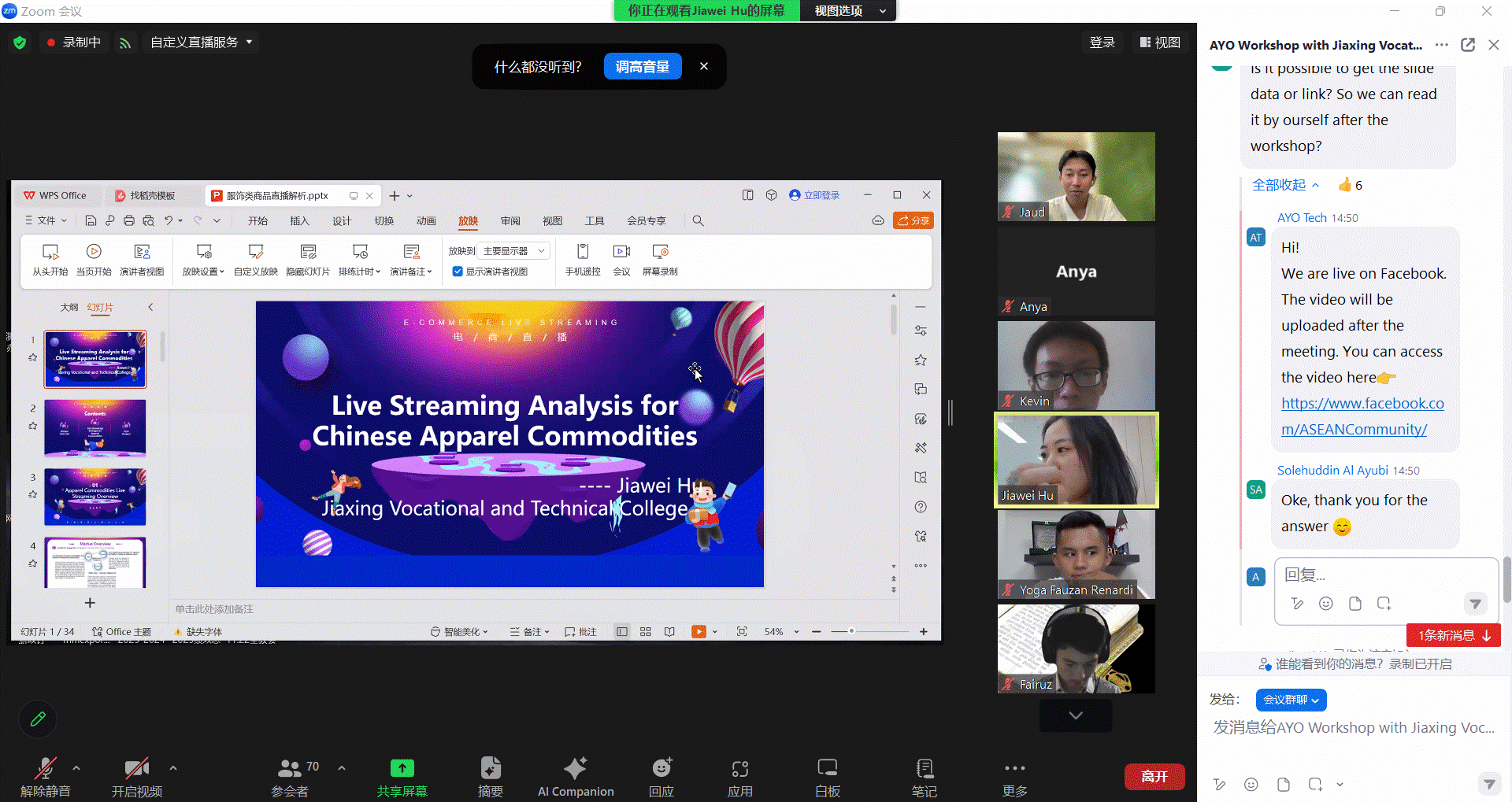This screenshot has height=802, width=1512.
Task: Pop out the chat window
Action: click(1468, 45)
